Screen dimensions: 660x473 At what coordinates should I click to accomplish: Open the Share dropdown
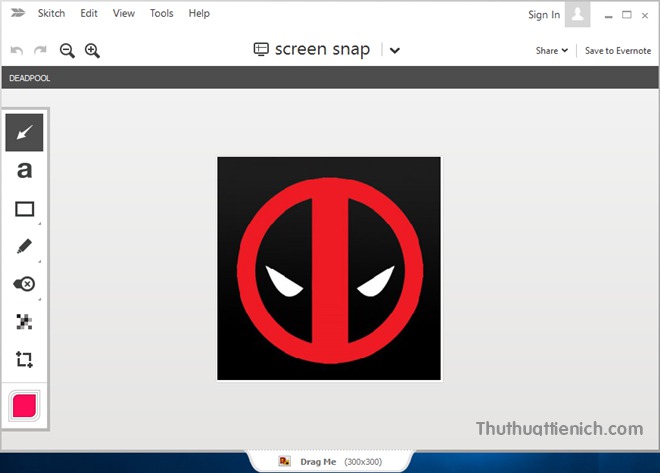(x=551, y=51)
